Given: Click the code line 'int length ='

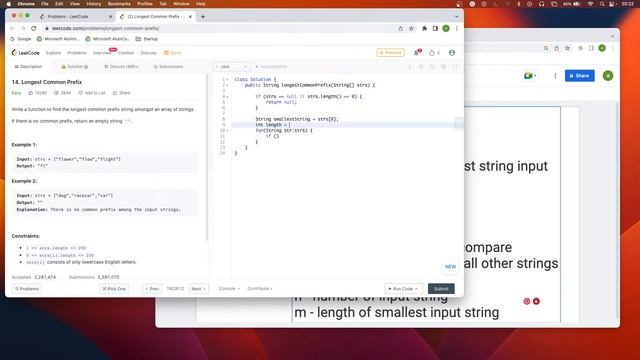Looking at the screenshot, I should [272, 125].
